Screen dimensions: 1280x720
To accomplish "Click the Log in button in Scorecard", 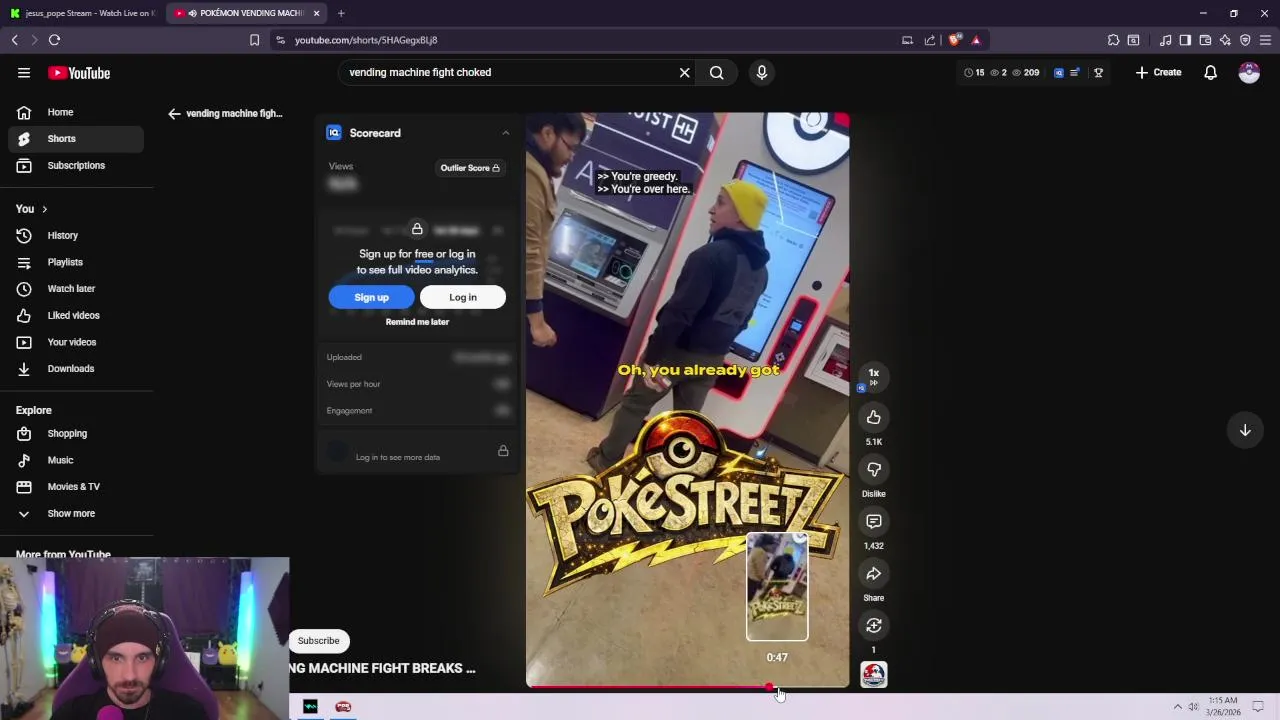I will (463, 297).
